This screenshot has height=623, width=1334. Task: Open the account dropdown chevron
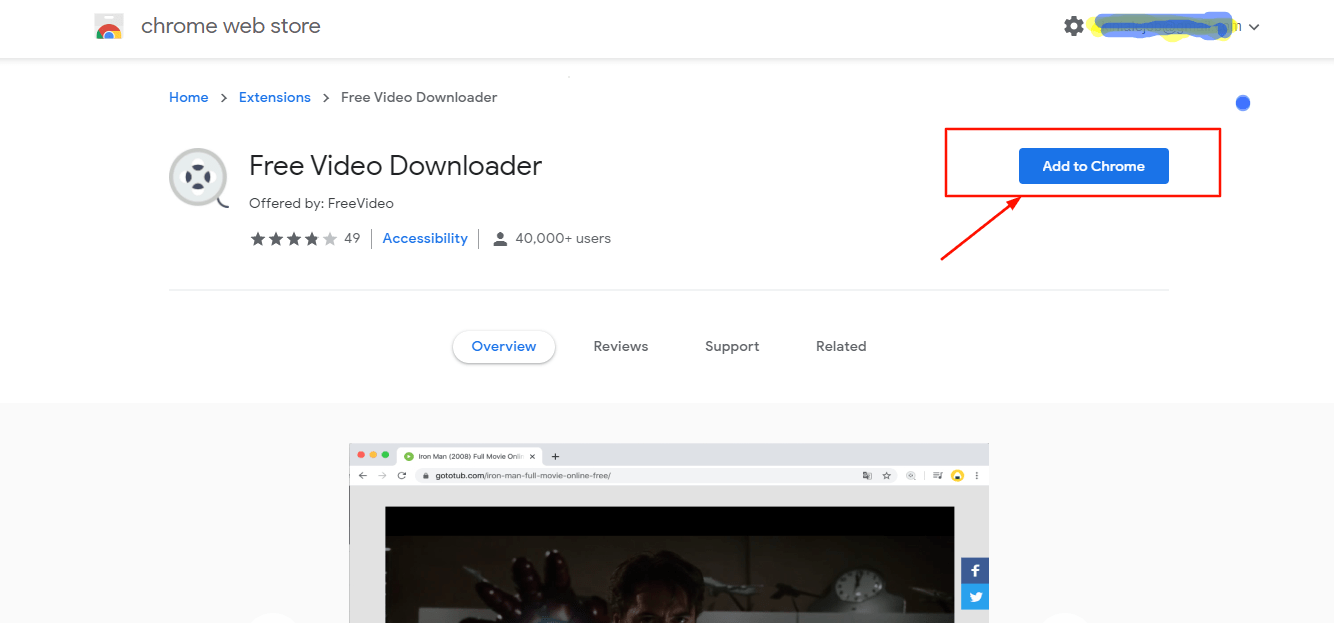pos(1255,27)
